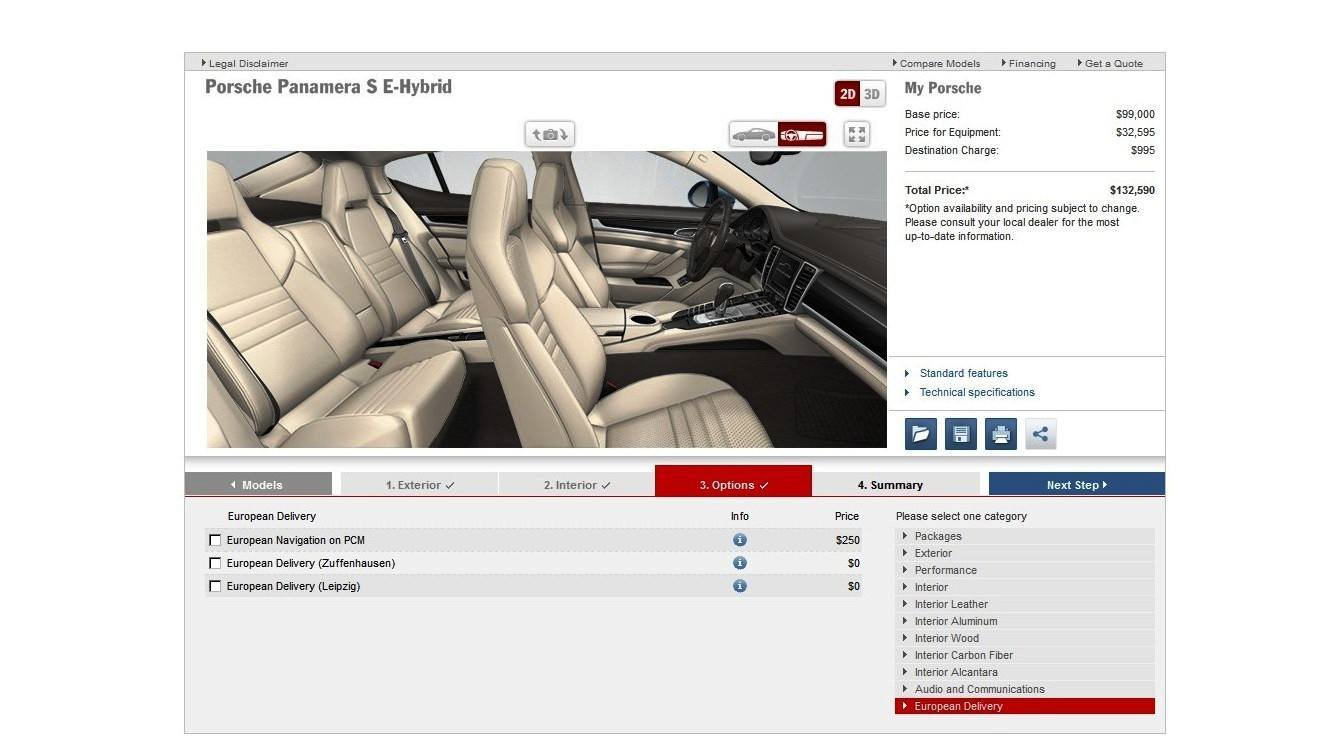Screen dimensions: 1326x742
Task: Click the Price for Equipment value $32,595
Action: click(x=1135, y=132)
